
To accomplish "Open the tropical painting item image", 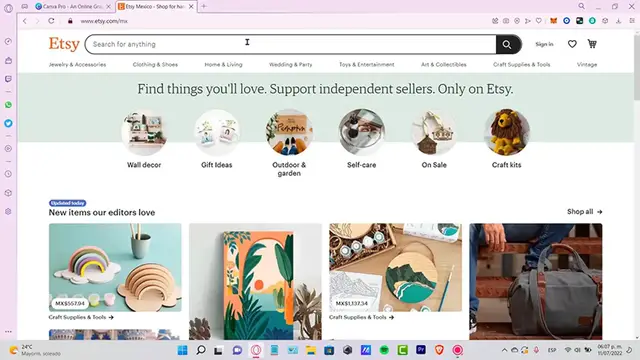I will point(255,282).
